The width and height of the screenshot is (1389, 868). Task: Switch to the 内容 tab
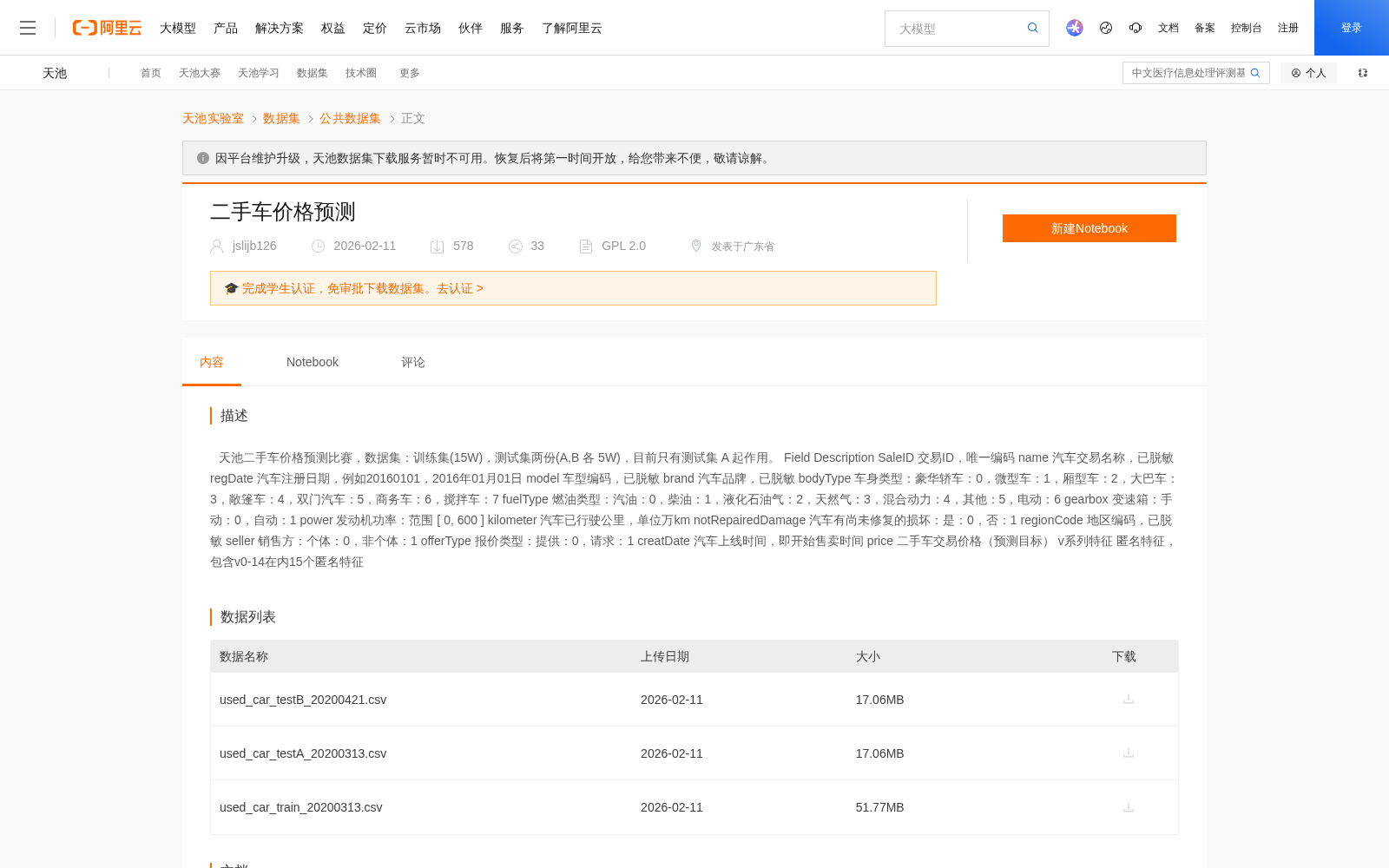point(212,362)
